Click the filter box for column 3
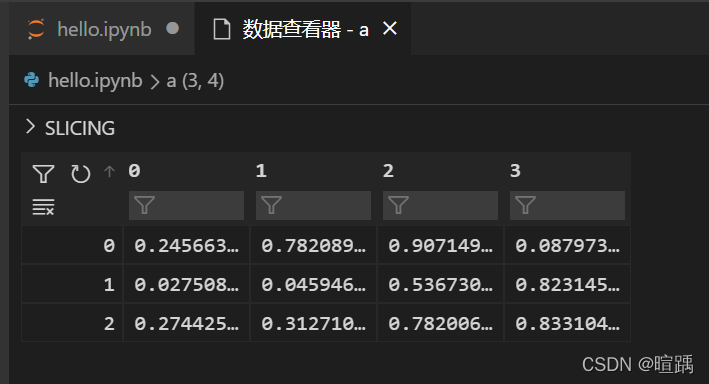This screenshot has height=384, width=709. 567,205
